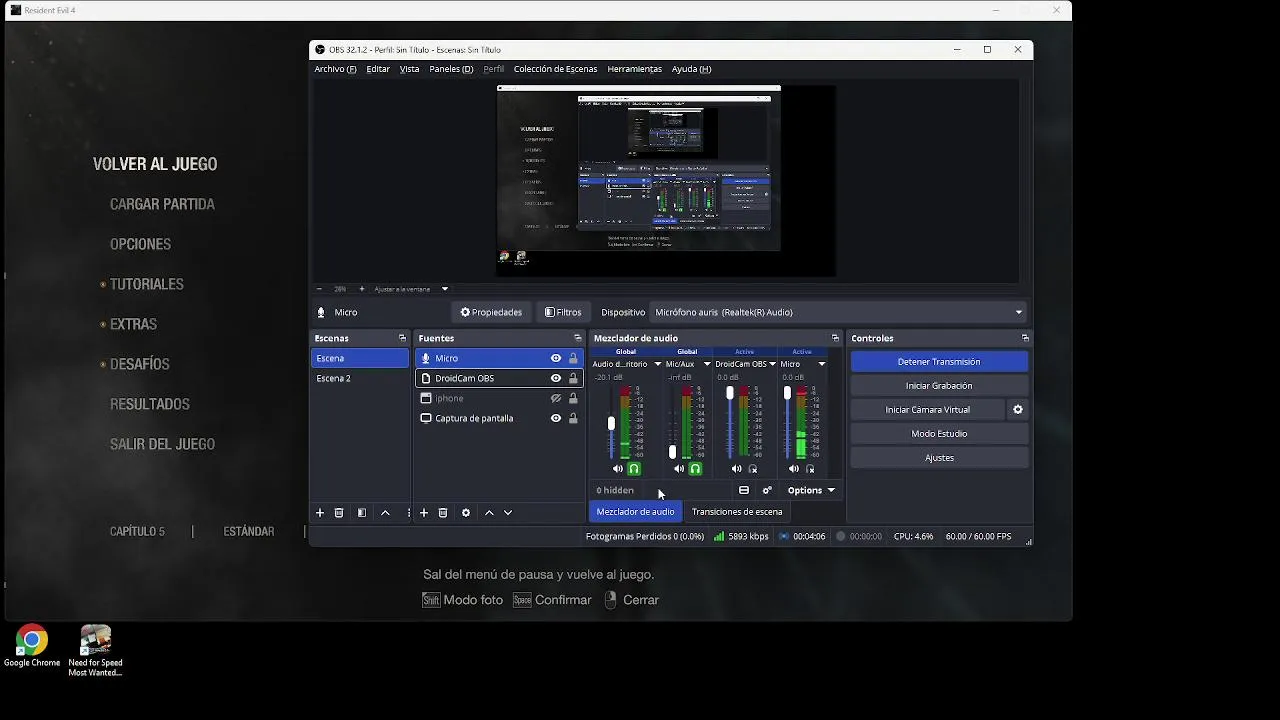Hide the Captura de pantalla source eye icon
1280x720 pixels.
pos(556,418)
